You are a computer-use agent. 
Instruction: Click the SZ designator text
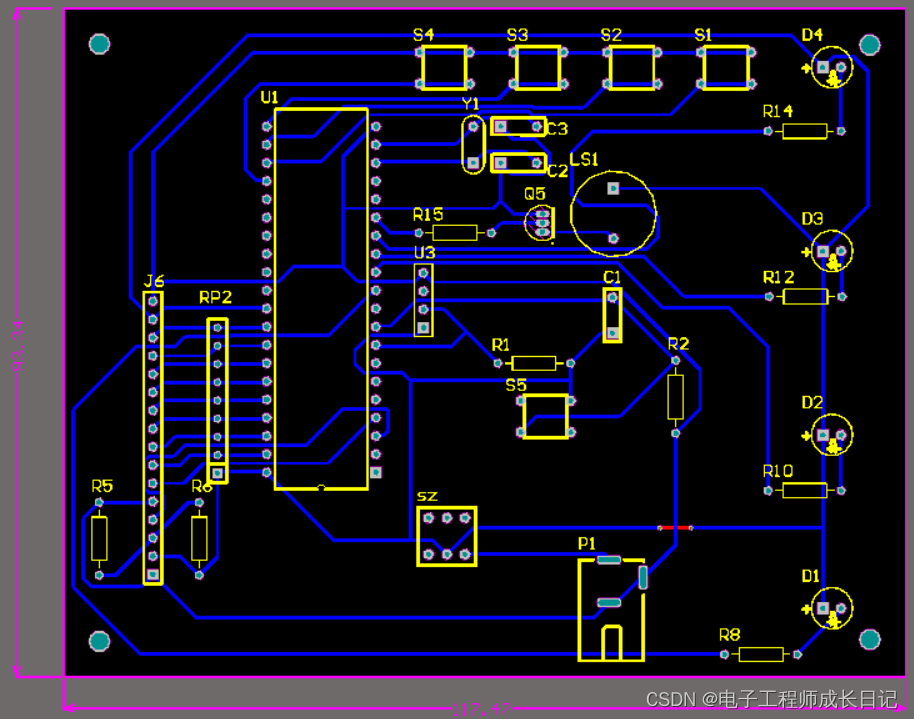[x=427, y=496]
